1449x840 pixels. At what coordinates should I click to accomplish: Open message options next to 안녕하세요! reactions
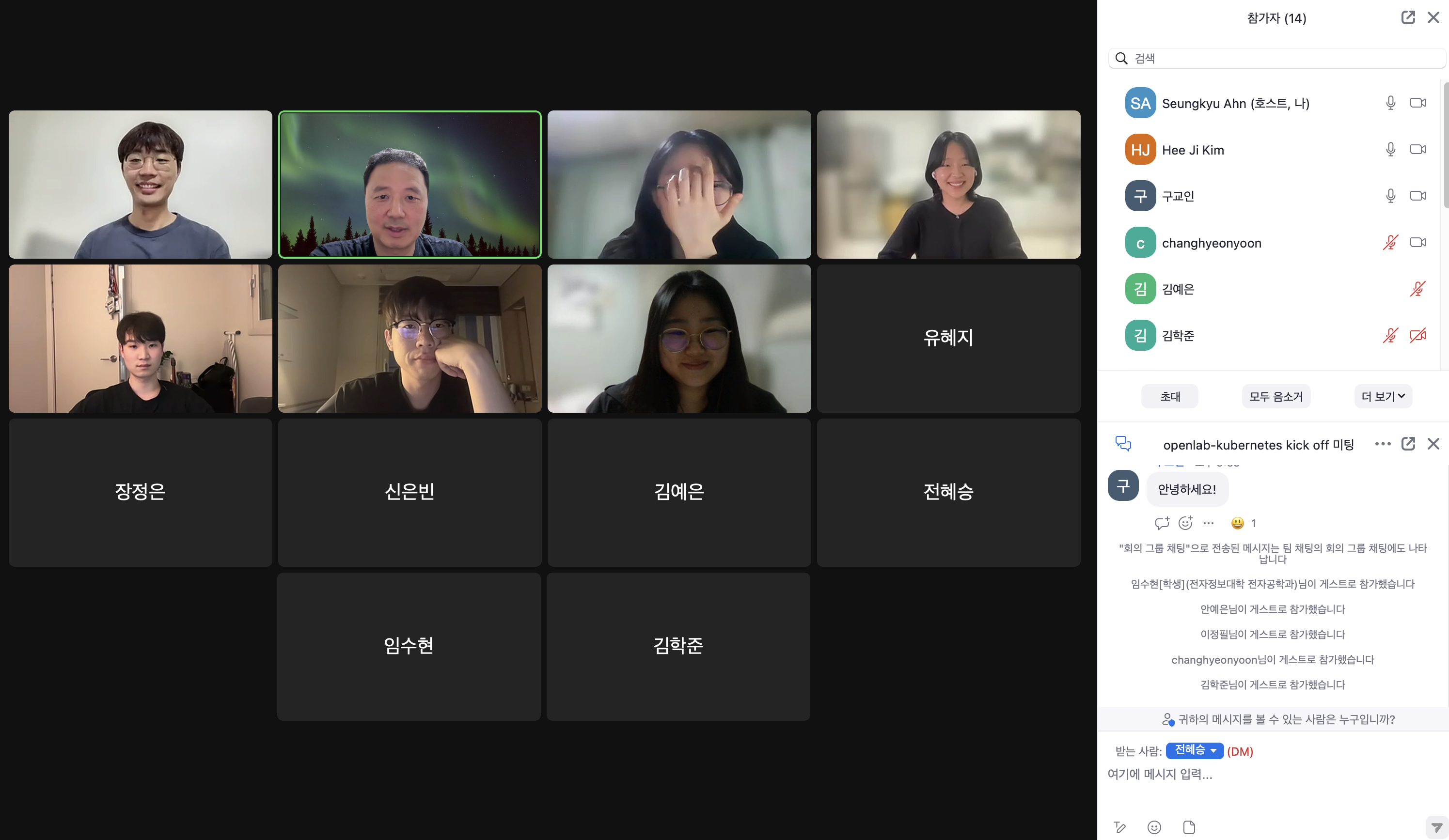click(x=1209, y=523)
